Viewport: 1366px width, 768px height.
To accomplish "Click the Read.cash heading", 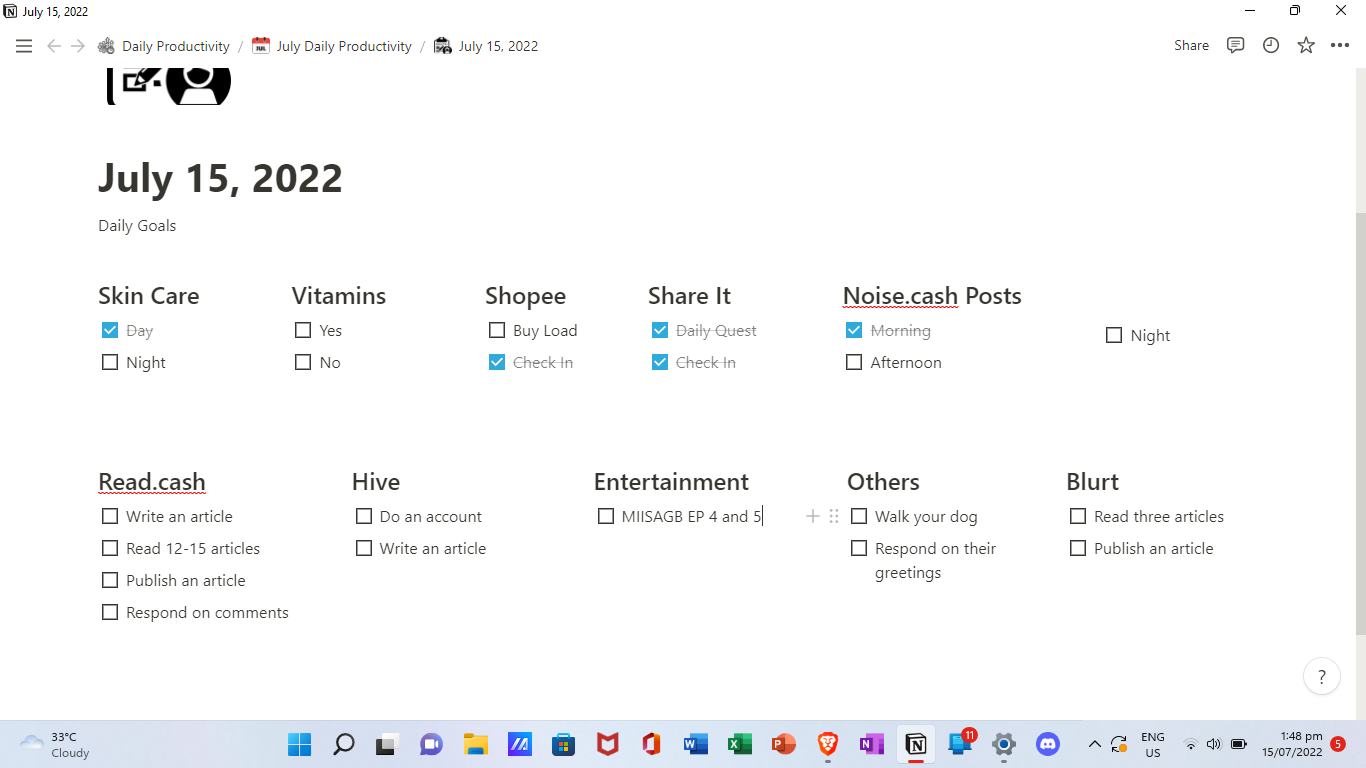I will pos(152,482).
